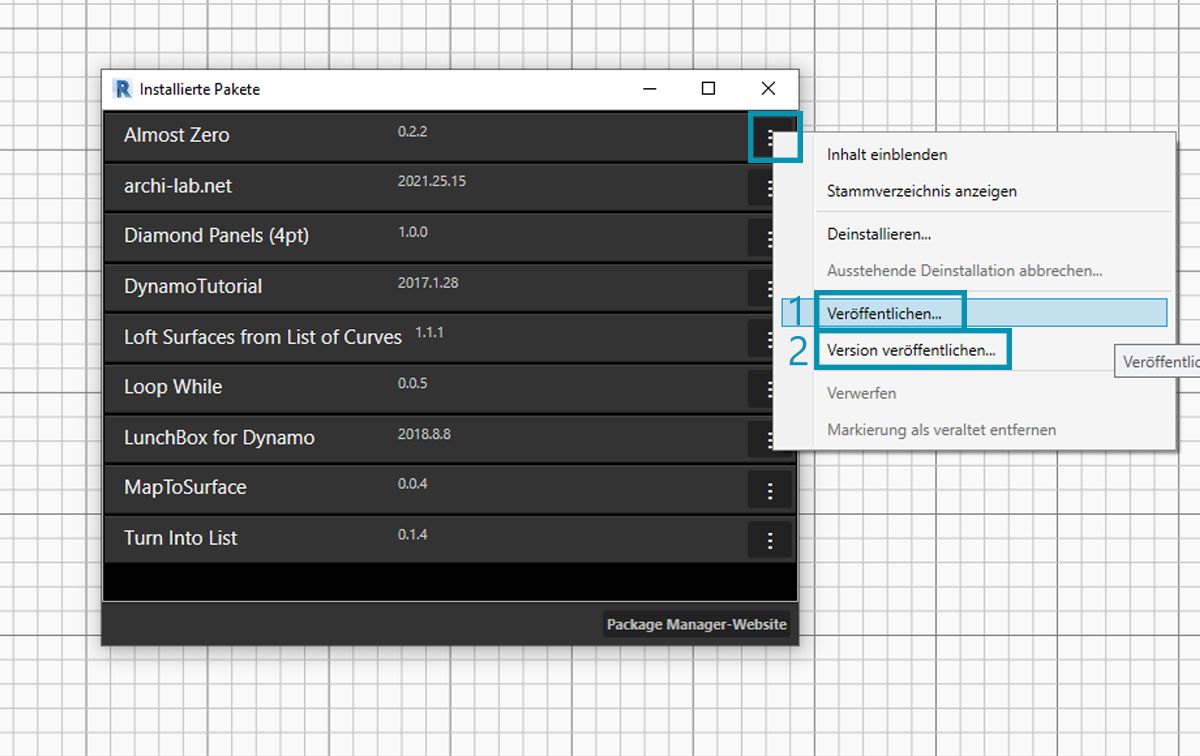The height and width of the screenshot is (756, 1200).
Task: Click version 0.1.4 of Turn Into List
Action: 413,535
